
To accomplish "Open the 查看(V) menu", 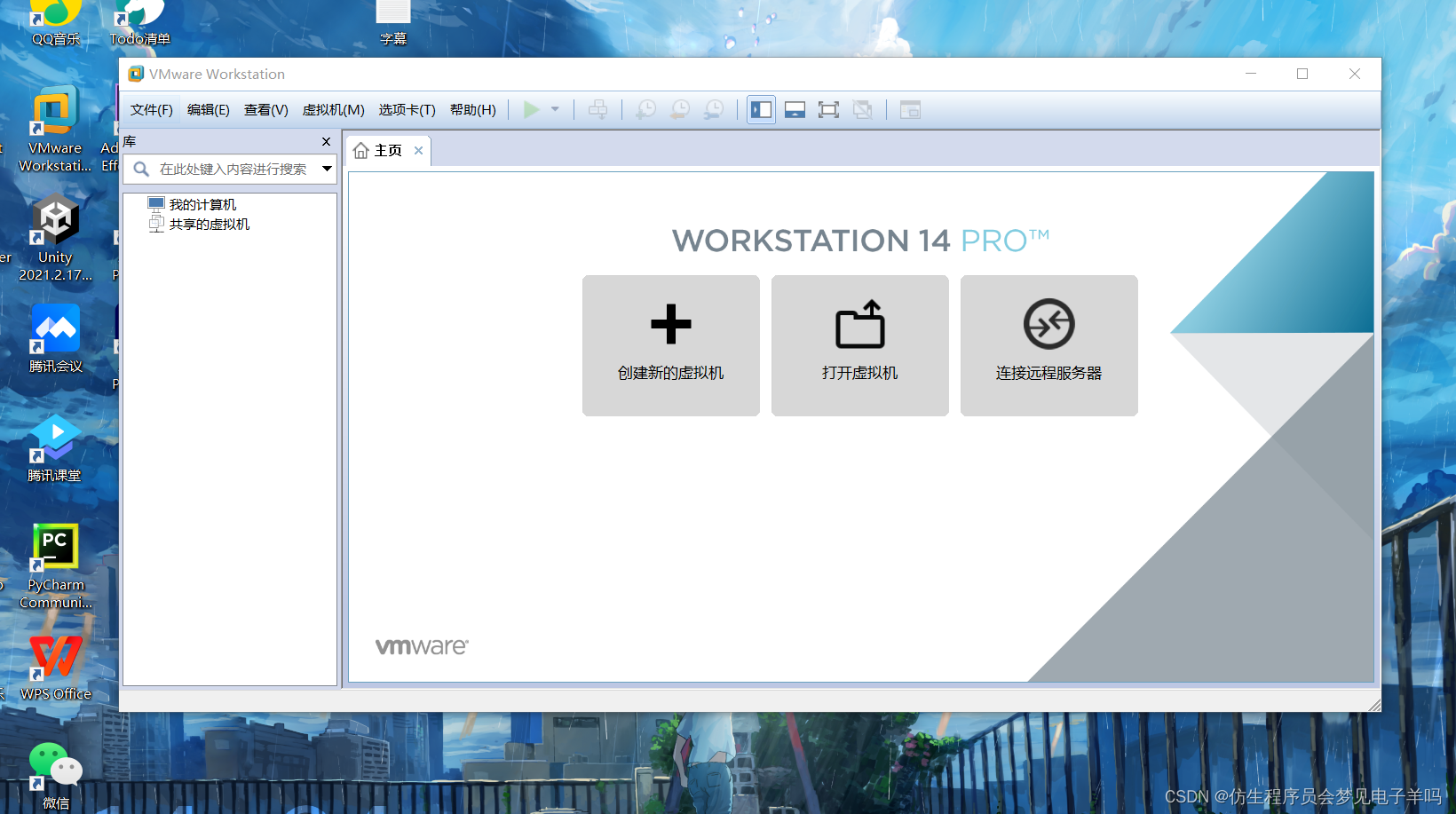I will click(x=266, y=110).
